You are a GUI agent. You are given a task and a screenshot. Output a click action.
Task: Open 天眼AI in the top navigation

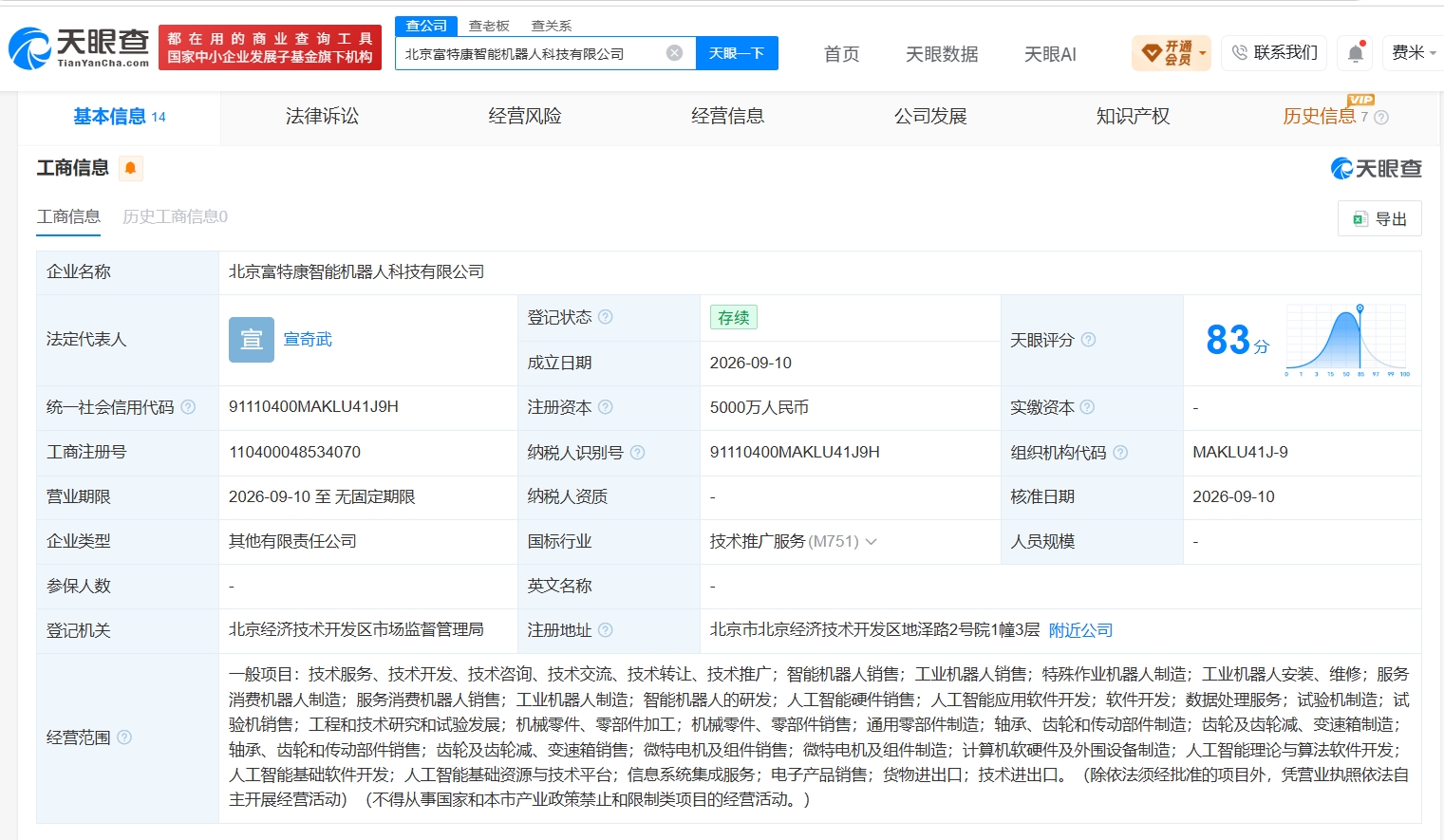1050,54
